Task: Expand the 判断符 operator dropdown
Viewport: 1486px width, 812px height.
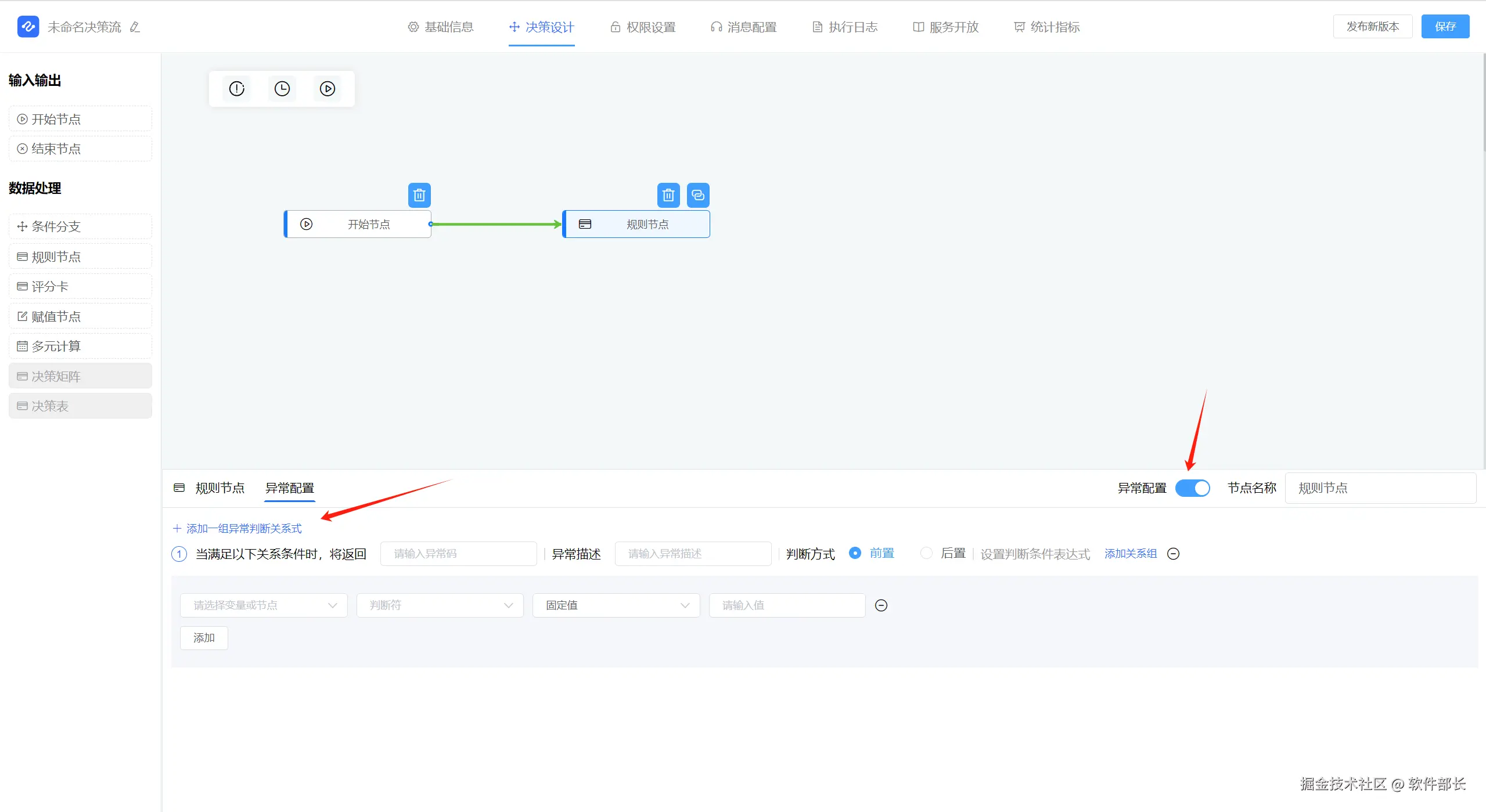Action: pyautogui.click(x=440, y=605)
